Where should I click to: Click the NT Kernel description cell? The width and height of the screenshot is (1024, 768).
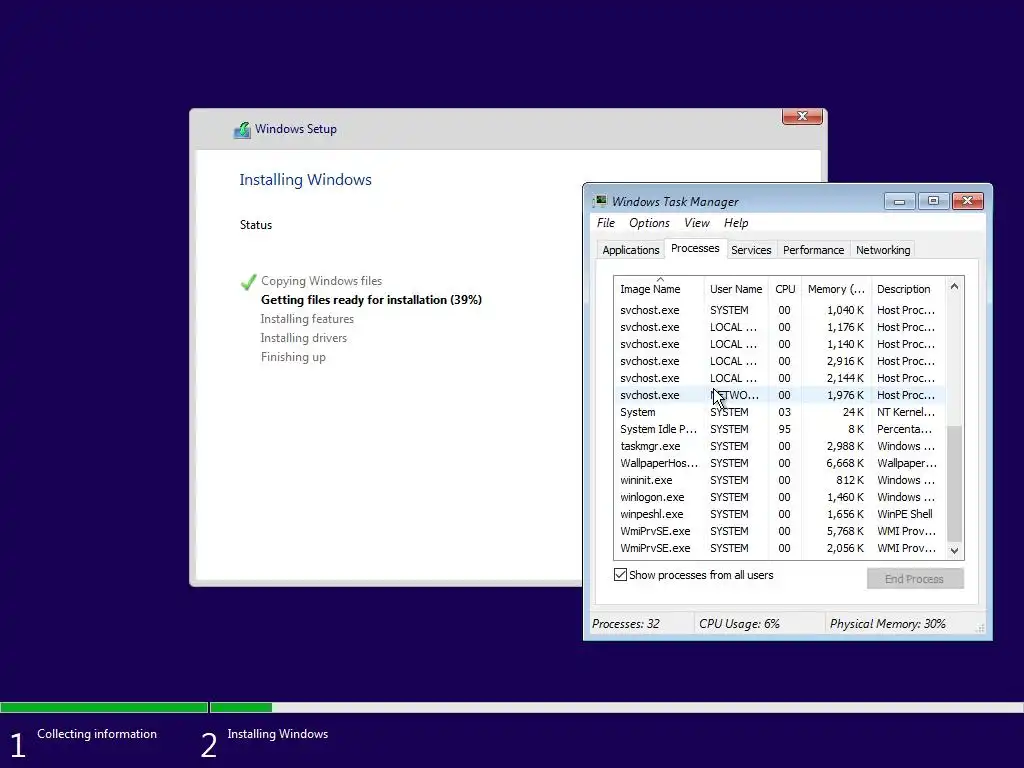(x=906, y=412)
